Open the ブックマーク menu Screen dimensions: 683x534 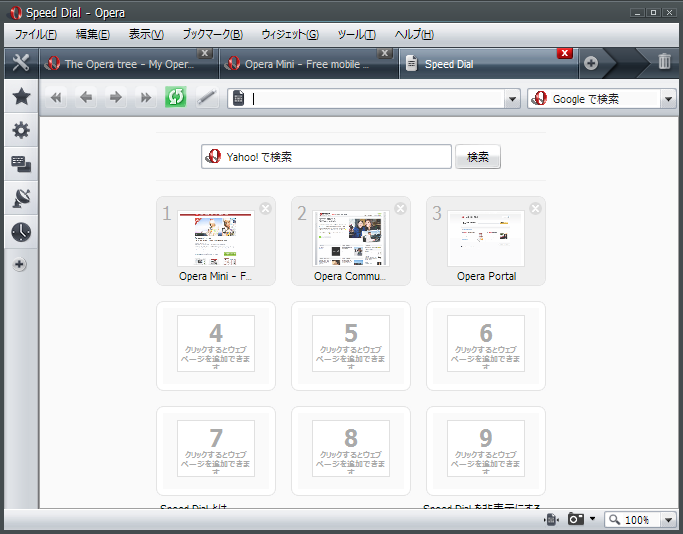pyautogui.click(x=213, y=34)
